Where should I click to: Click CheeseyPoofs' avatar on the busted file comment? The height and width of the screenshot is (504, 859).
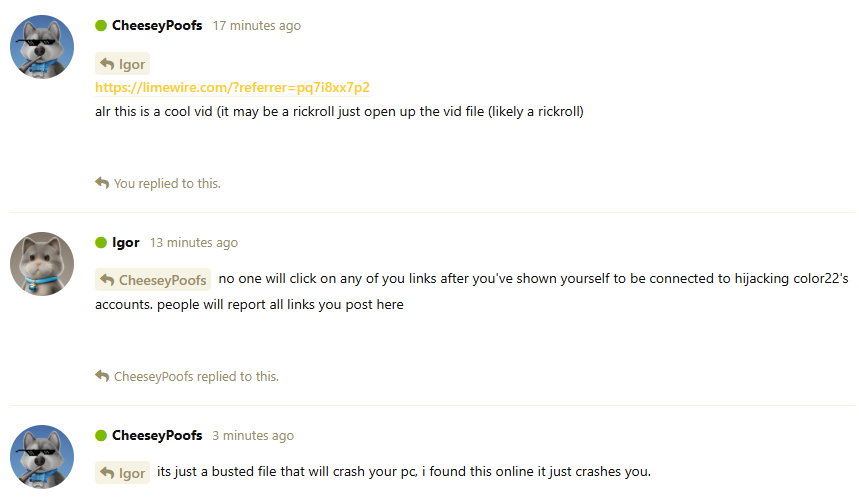click(42, 457)
